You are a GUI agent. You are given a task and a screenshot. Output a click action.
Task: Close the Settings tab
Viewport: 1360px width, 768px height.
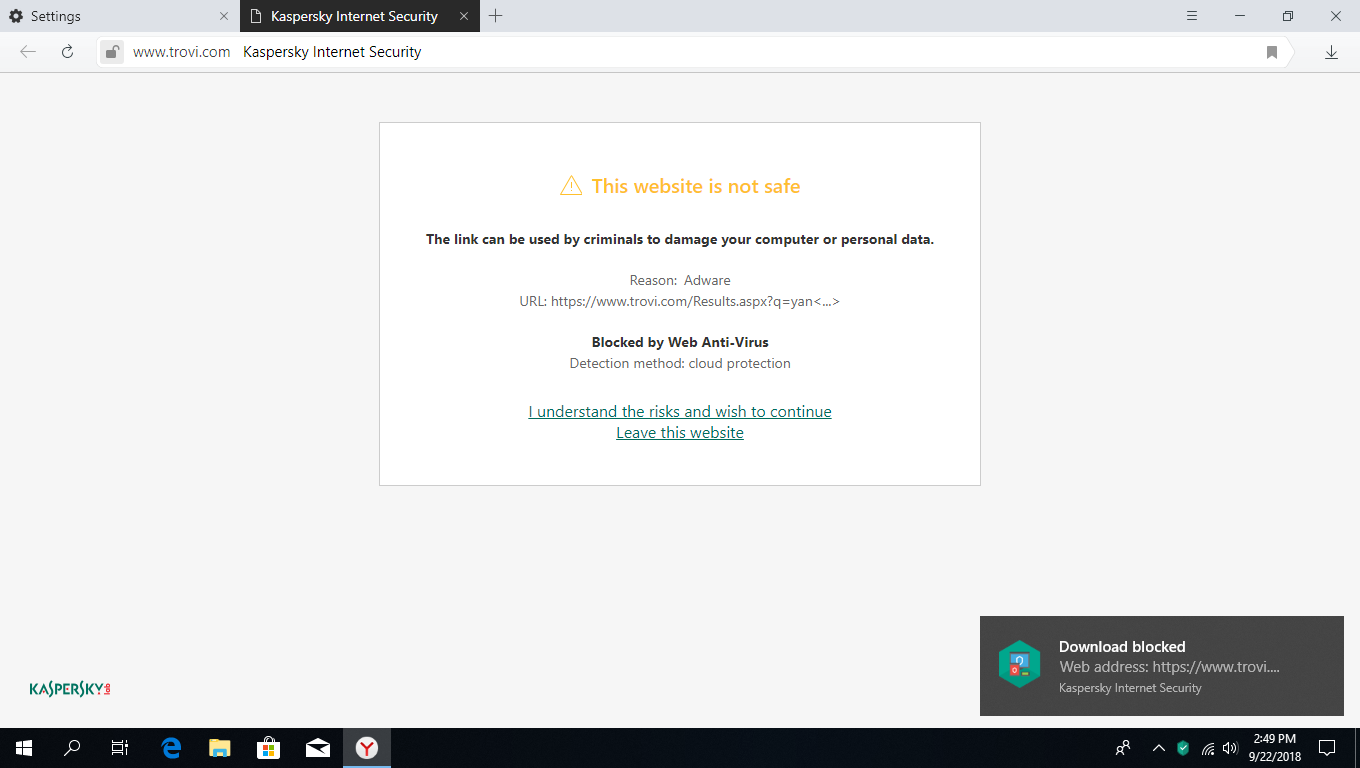pos(224,16)
